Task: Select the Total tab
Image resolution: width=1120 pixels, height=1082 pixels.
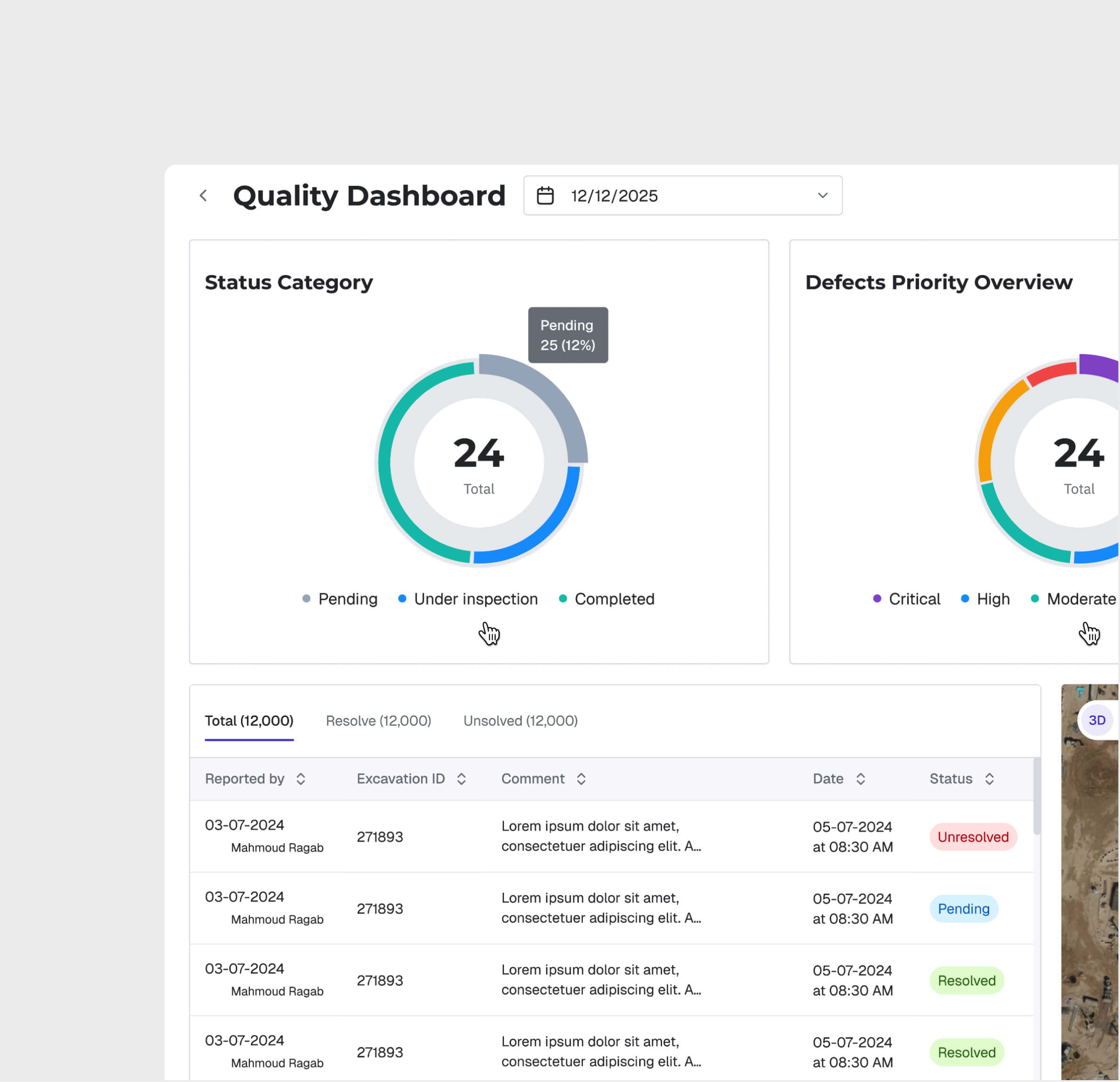Action: click(249, 720)
